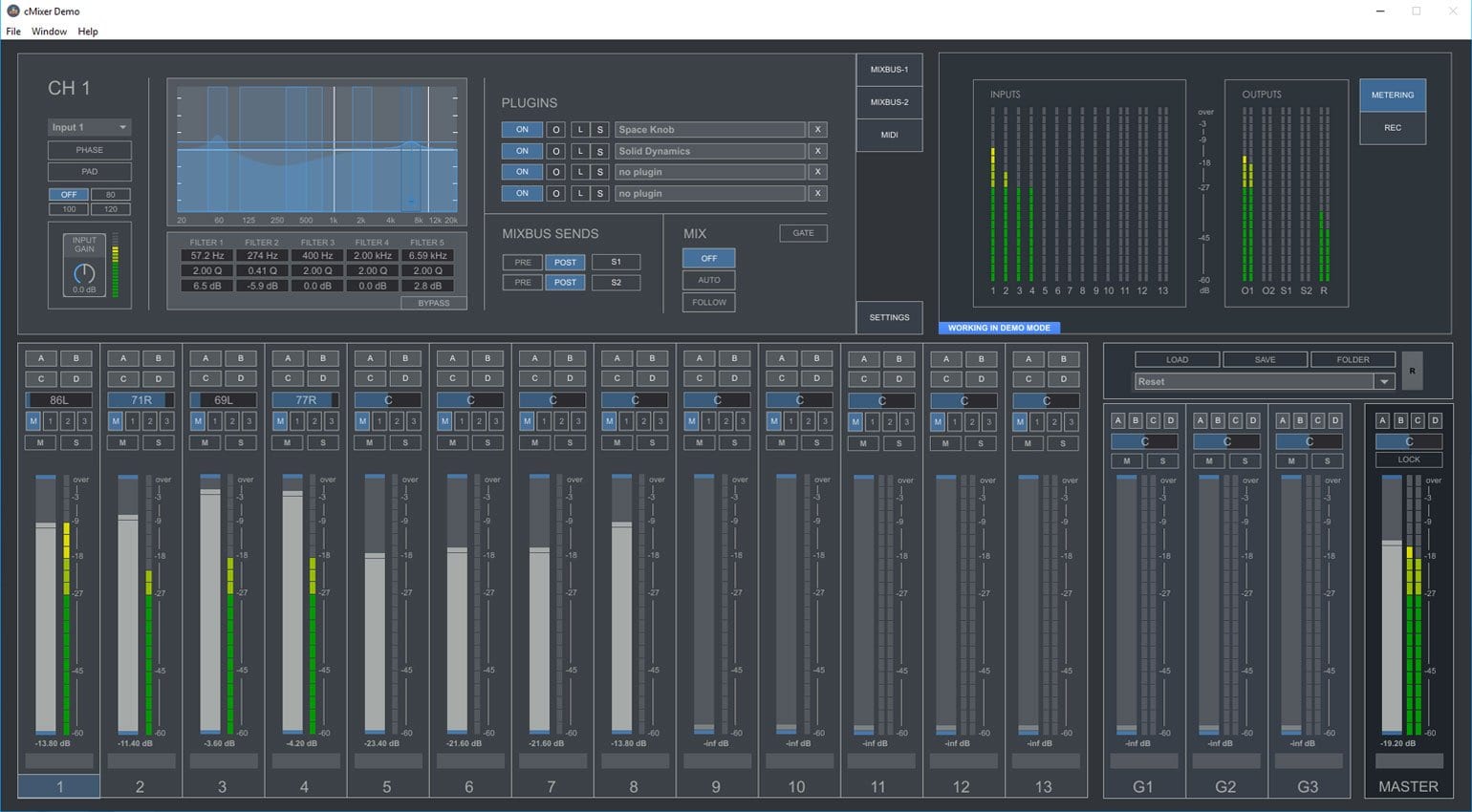Assign channel 12 to mixbus 2 button
Viewport: 1472px width, 812px height.
[x=972, y=421]
